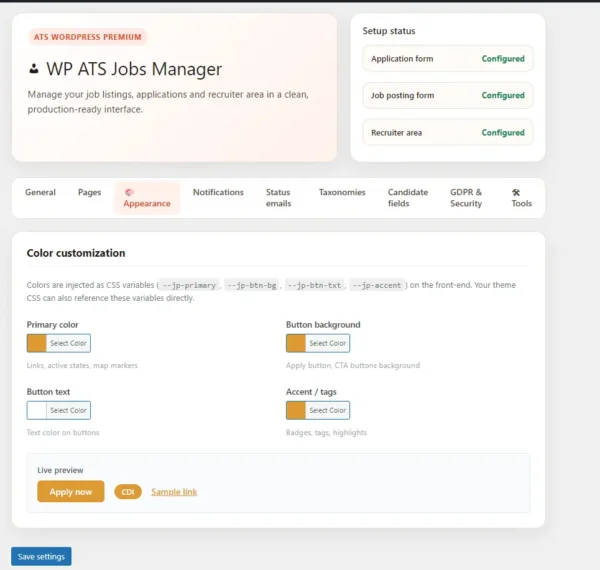The width and height of the screenshot is (600, 570).
Task: Open the Status emails tab
Action: [x=279, y=198]
